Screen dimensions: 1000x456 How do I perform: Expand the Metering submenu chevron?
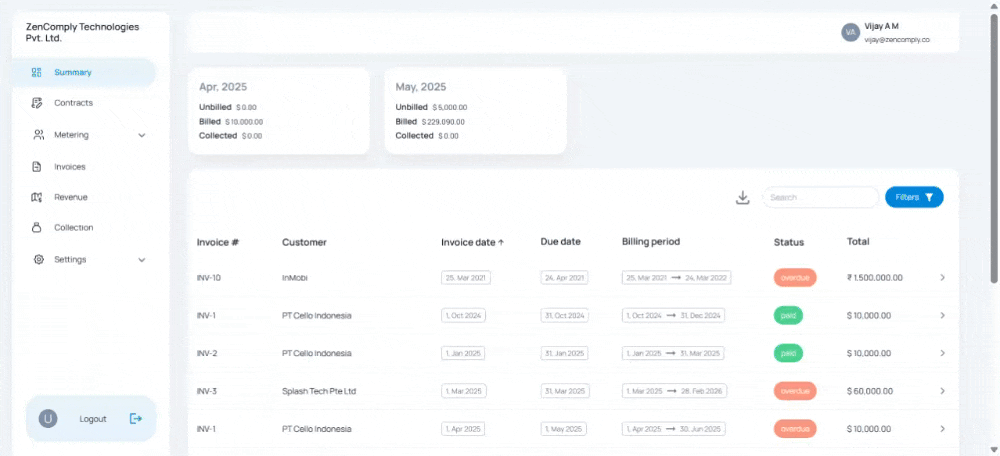pos(142,135)
